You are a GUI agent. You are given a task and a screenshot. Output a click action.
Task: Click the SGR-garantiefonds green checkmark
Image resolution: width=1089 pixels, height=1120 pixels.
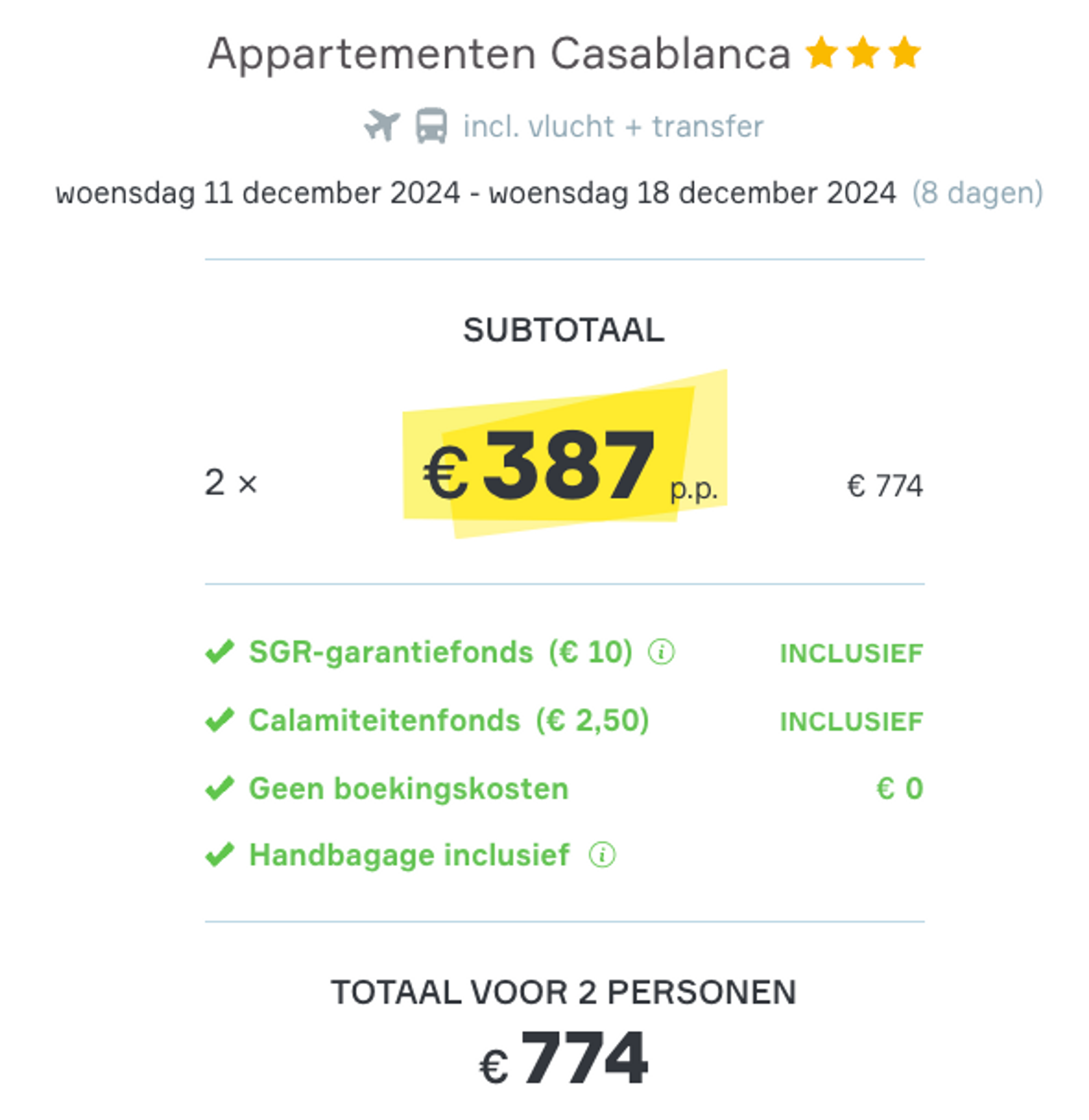pyautogui.click(x=220, y=652)
